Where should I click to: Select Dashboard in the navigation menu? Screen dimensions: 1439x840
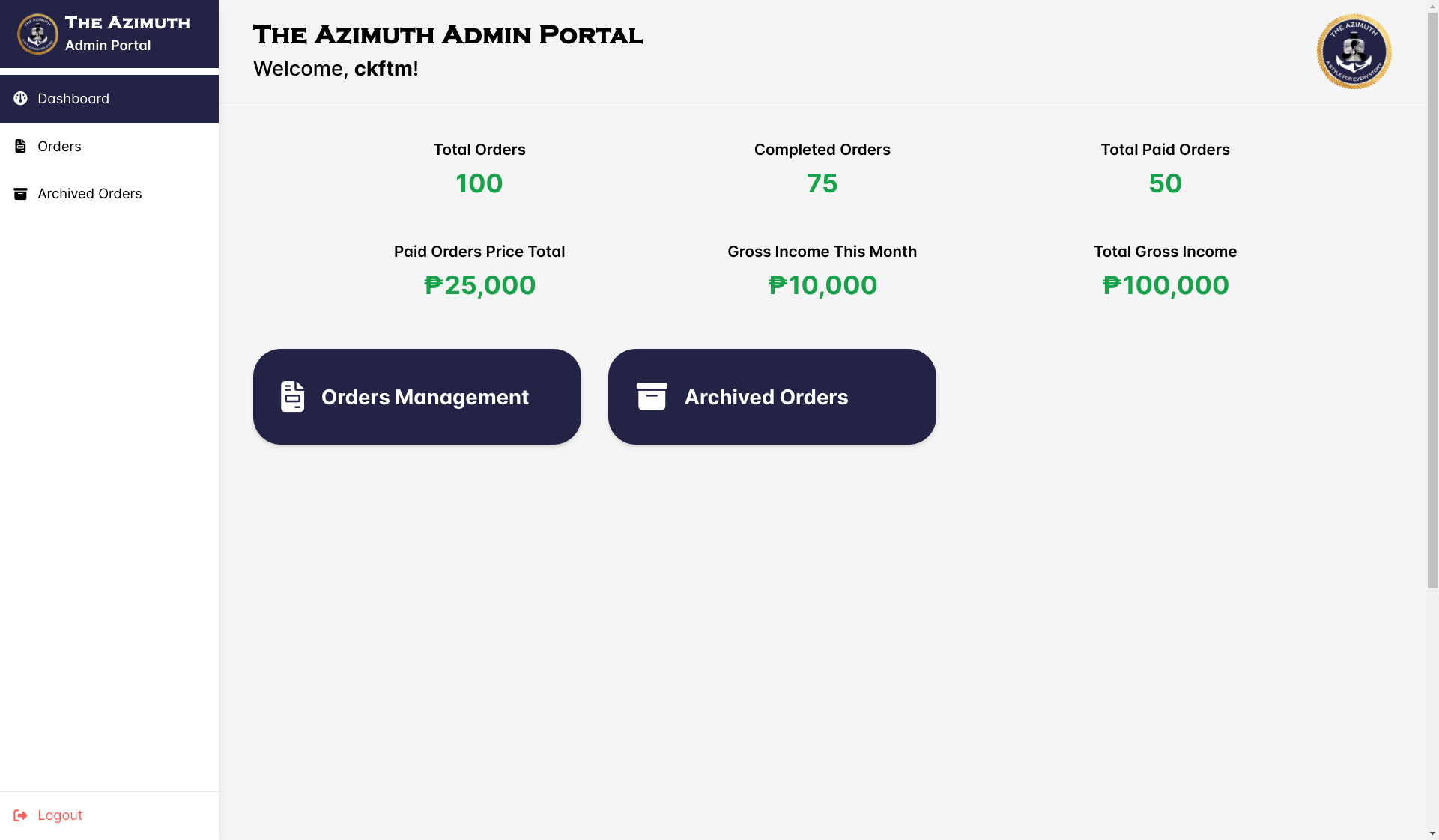click(73, 98)
